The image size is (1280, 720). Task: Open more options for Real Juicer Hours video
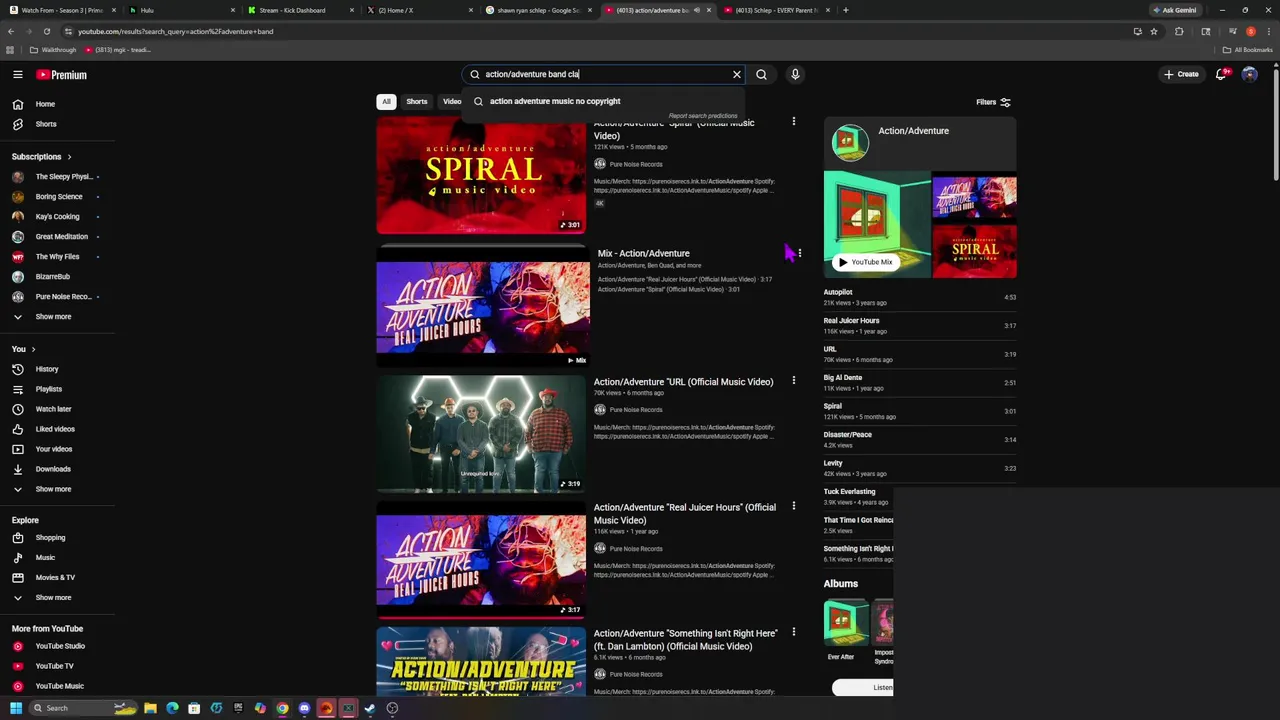[794, 506]
